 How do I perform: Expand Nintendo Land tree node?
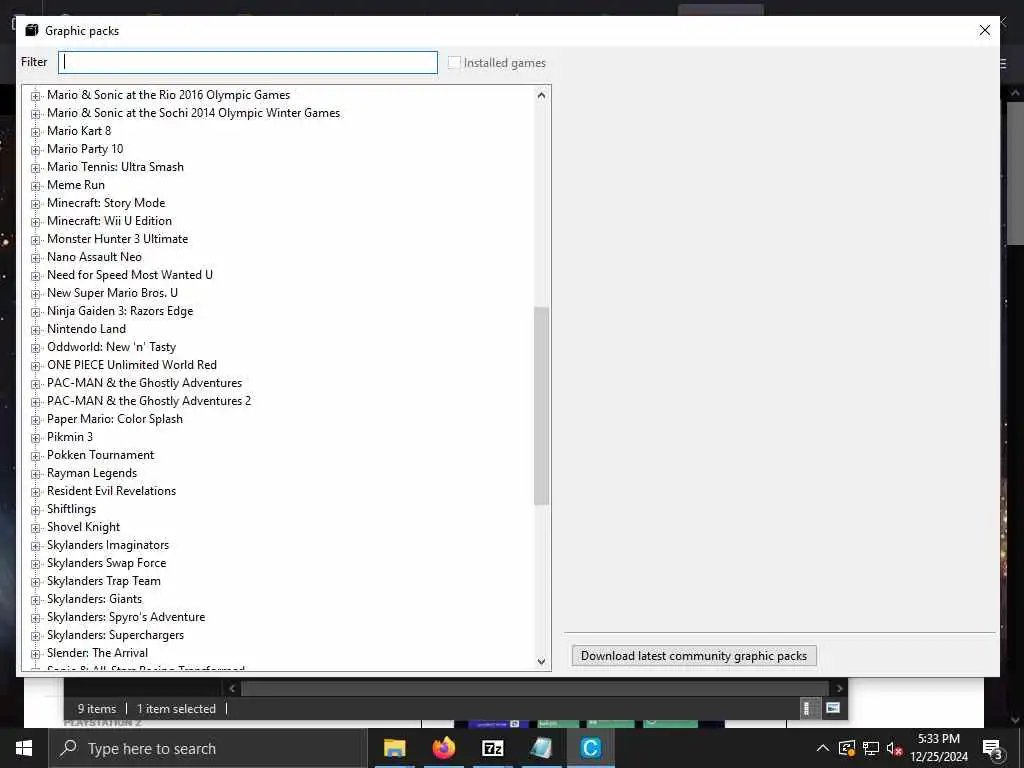click(36, 330)
